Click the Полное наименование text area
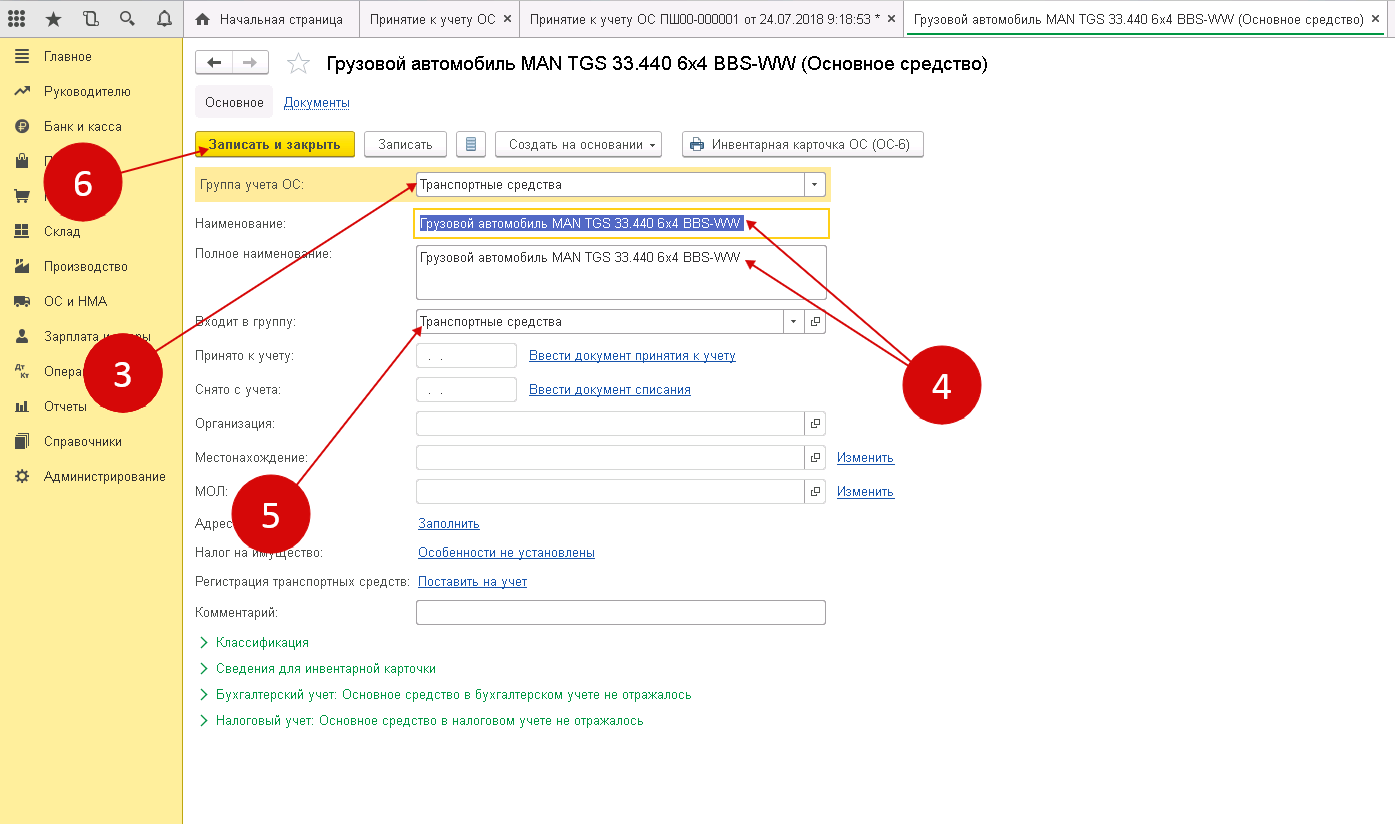1395x824 pixels. click(621, 272)
